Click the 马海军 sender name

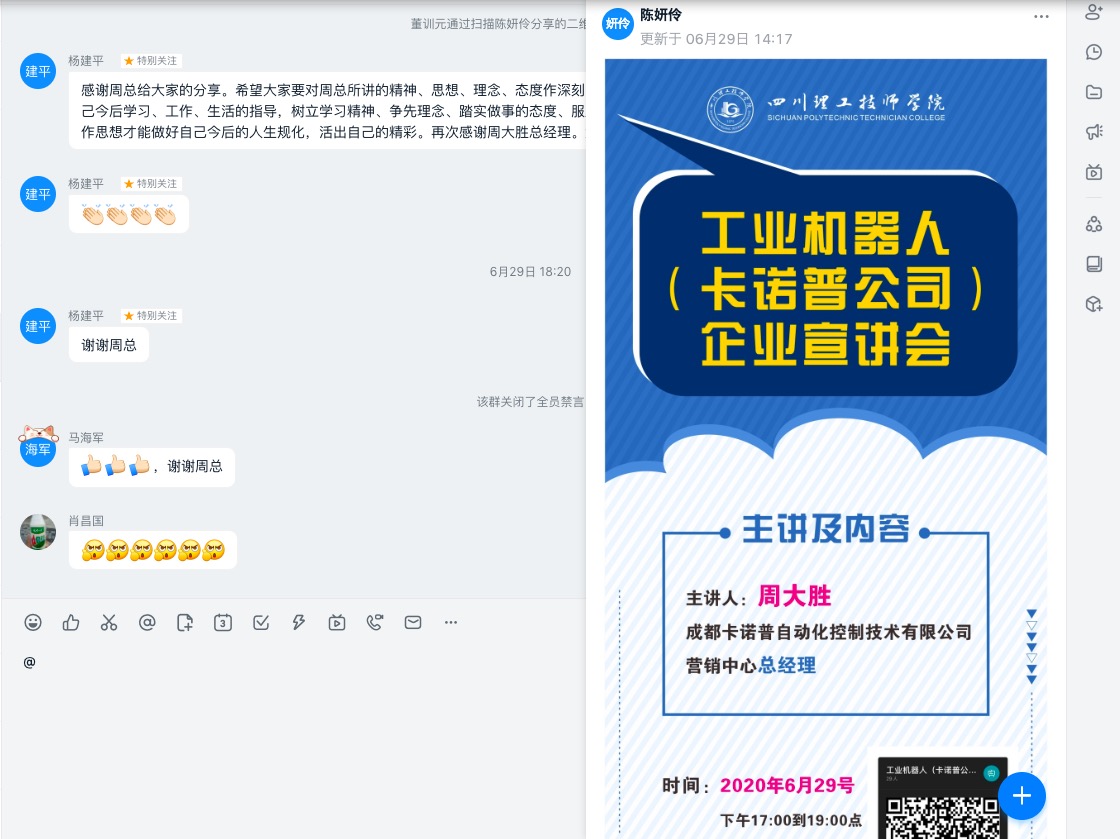coord(86,438)
